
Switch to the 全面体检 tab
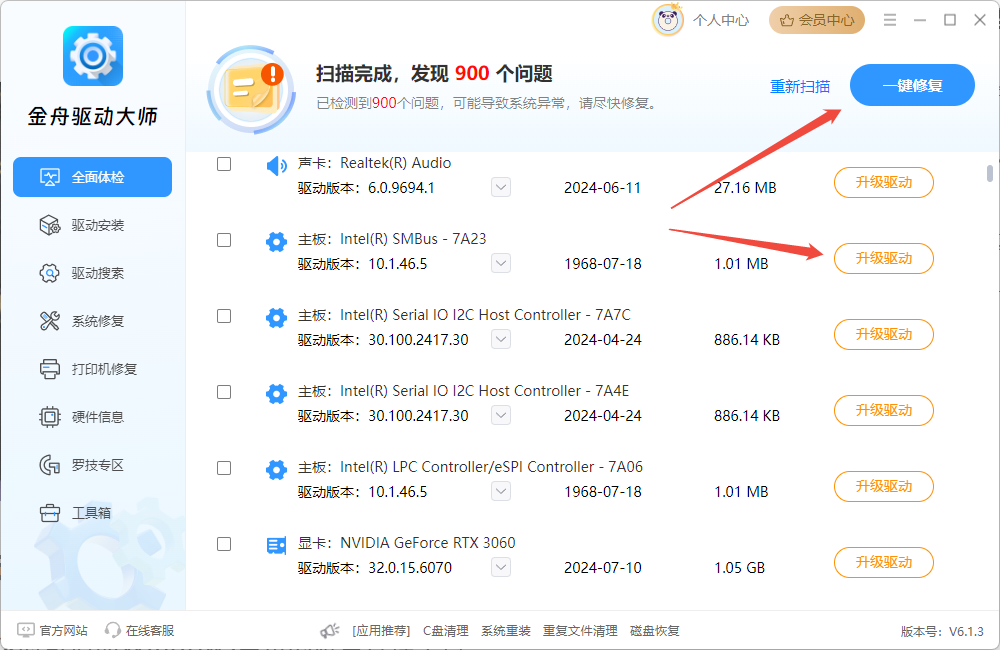(92, 177)
